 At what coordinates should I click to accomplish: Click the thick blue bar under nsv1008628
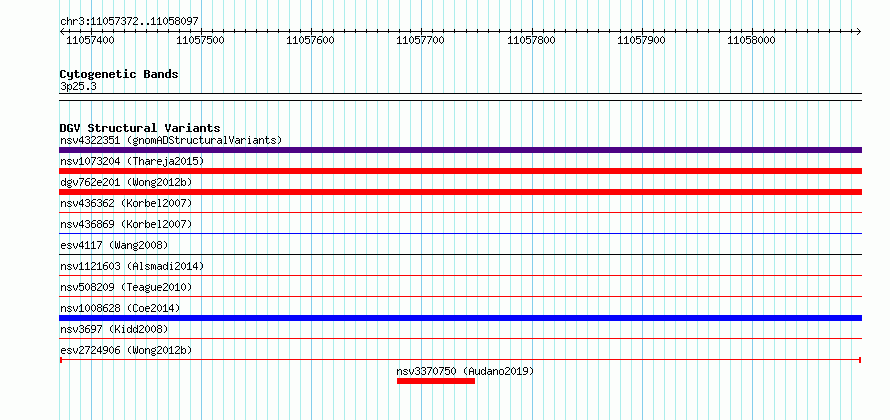click(460, 318)
